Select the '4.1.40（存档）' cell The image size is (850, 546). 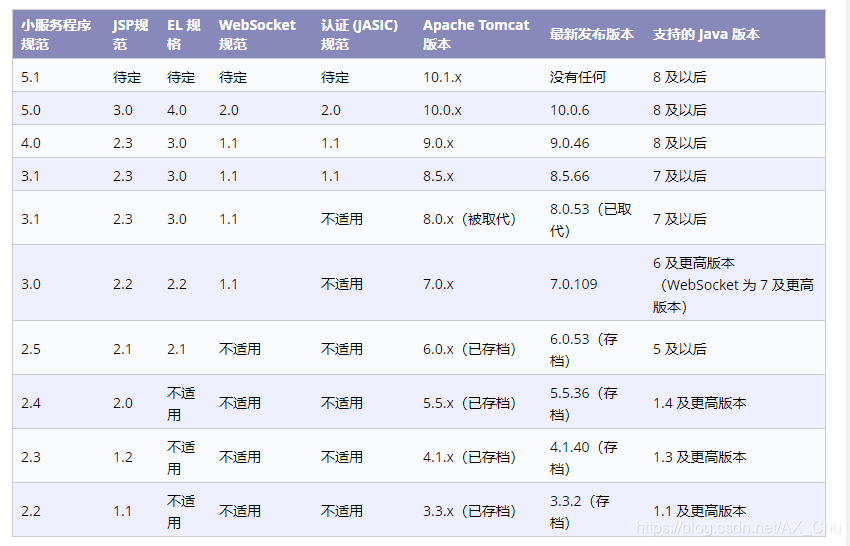point(583,458)
